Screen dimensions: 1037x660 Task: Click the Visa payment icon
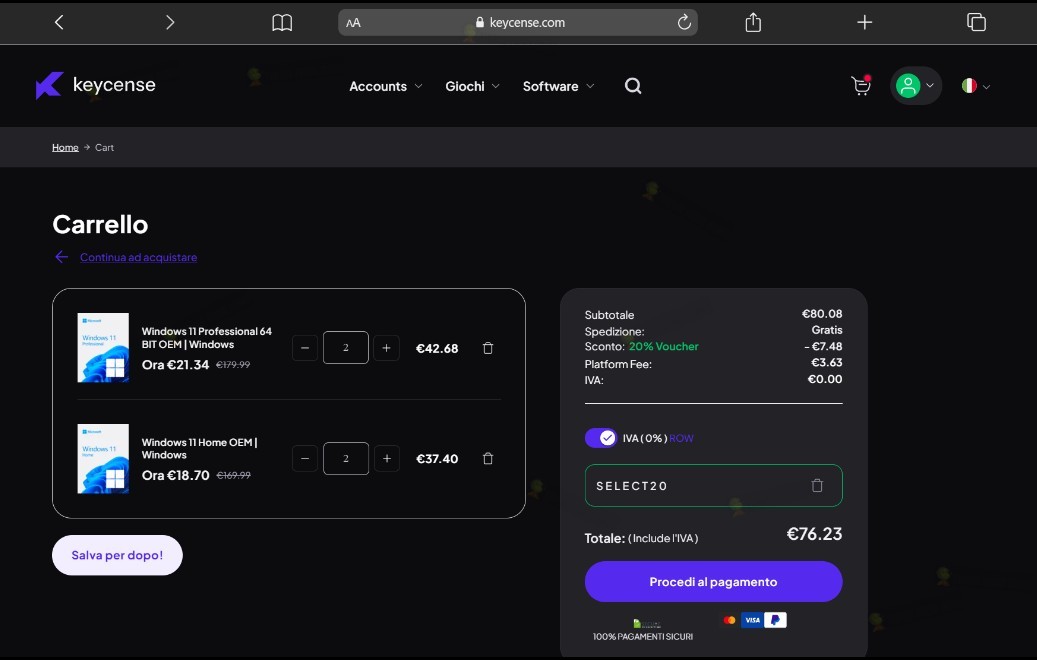click(x=752, y=620)
